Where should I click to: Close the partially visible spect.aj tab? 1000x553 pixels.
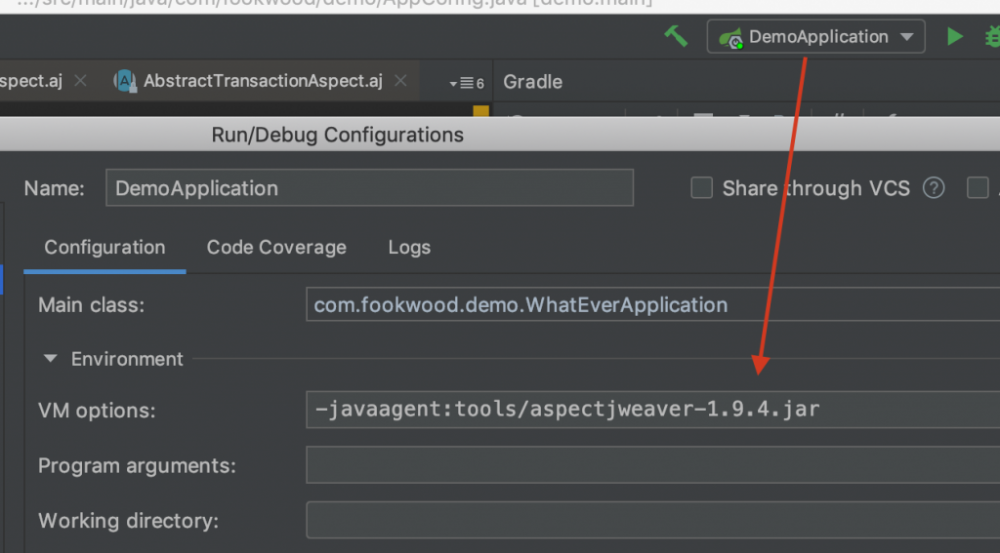click(81, 81)
